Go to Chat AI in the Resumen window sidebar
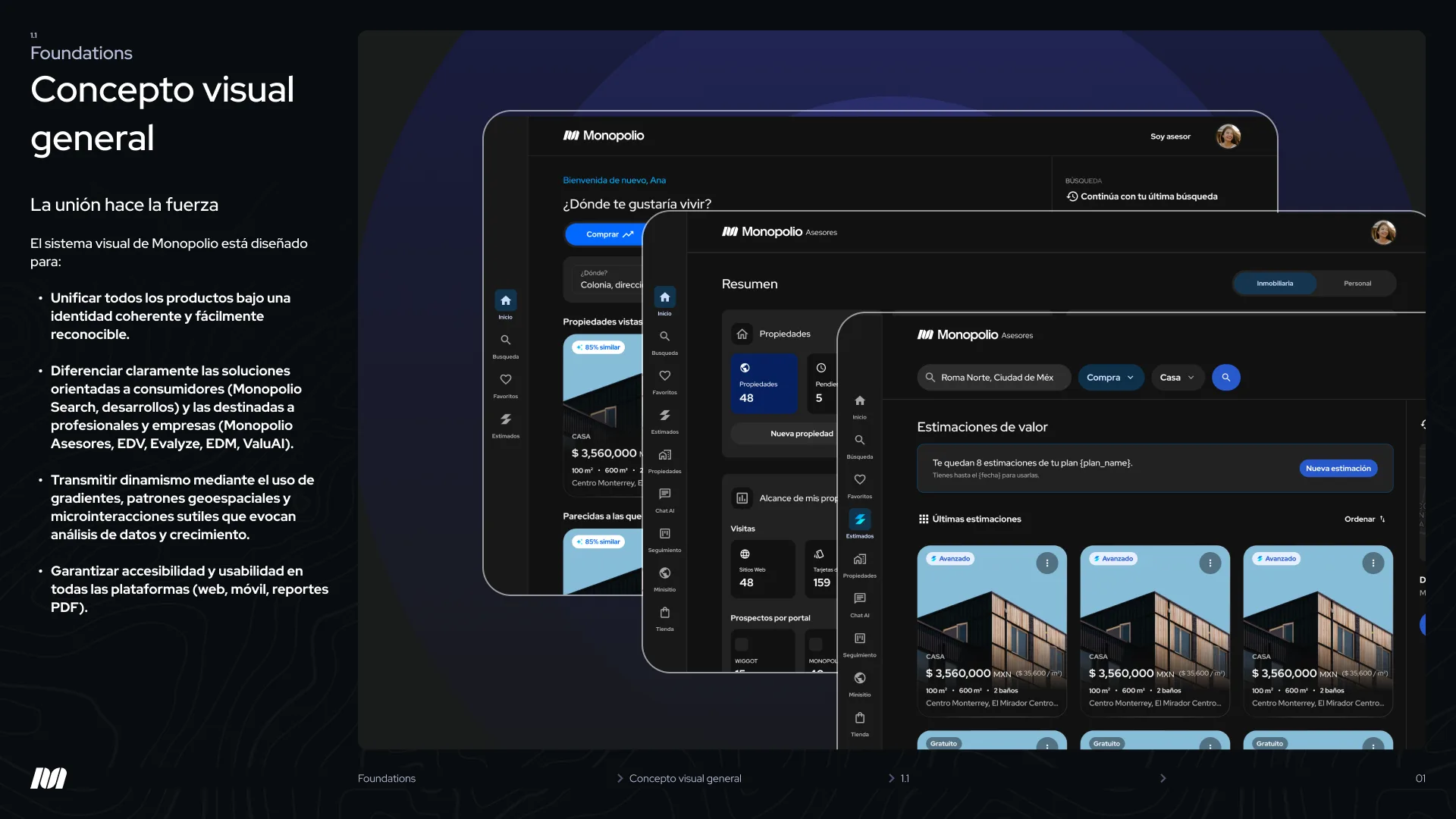The image size is (1456, 819). 664,500
